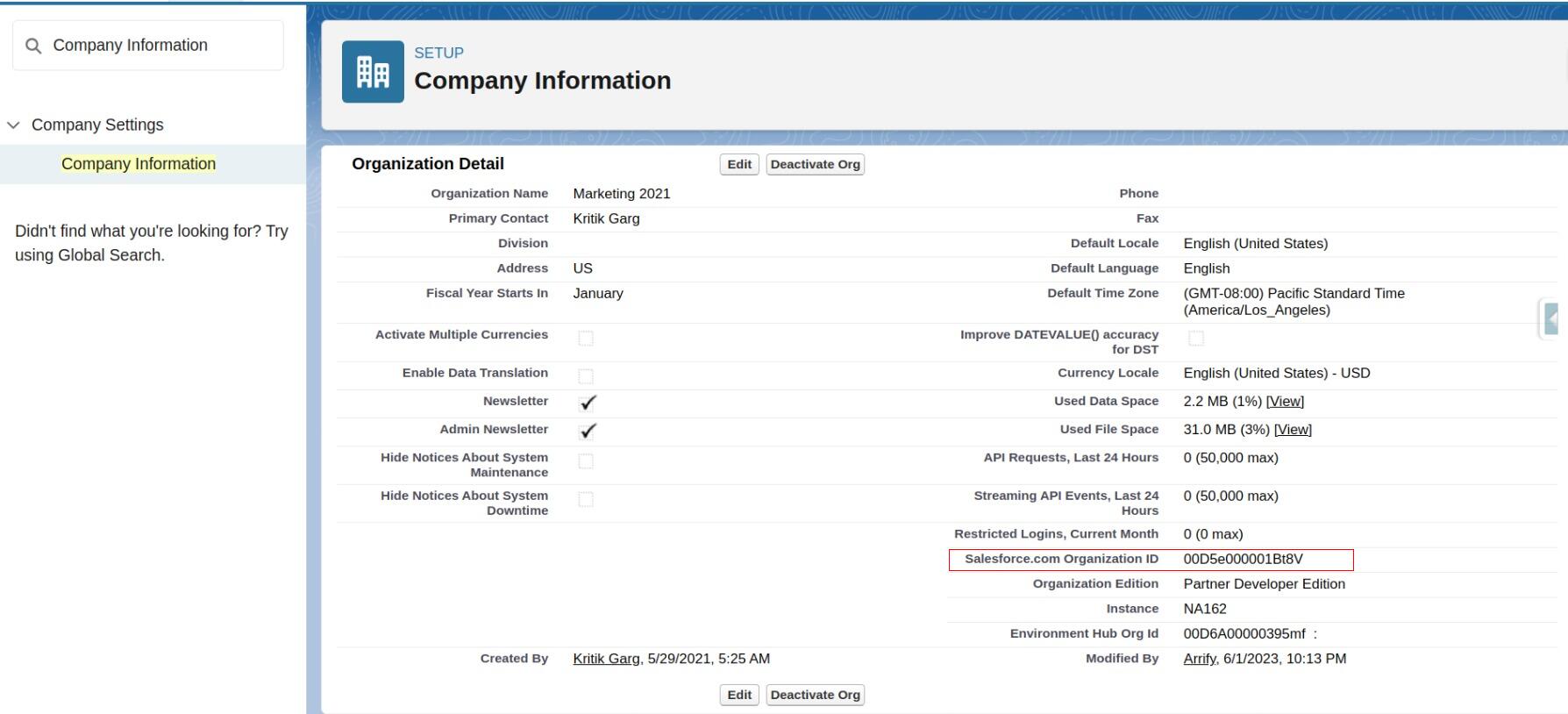The width and height of the screenshot is (1568, 714).
Task: Click the Instance value NA162
Action: coord(1205,609)
